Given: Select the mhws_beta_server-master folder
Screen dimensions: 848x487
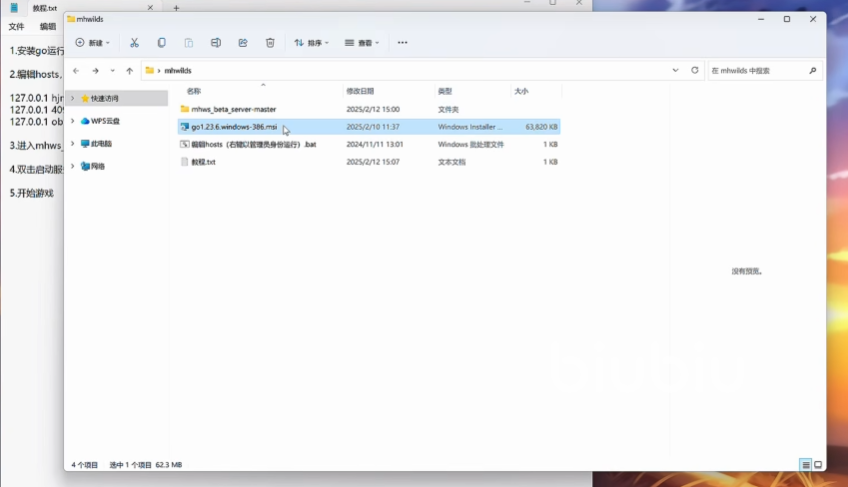Looking at the screenshot, I should tap(233, 109).
